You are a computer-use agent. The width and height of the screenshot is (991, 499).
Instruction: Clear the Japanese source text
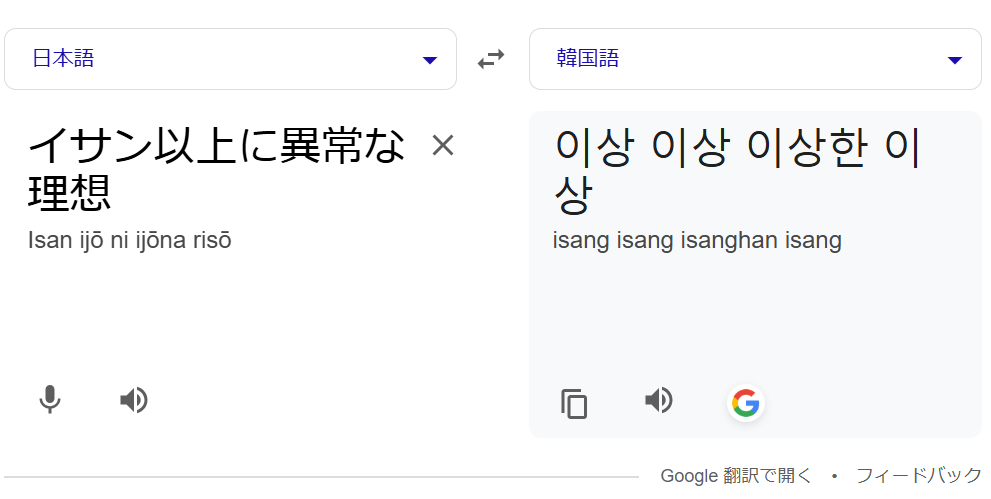pyautogui.click(x=442, y=146)
